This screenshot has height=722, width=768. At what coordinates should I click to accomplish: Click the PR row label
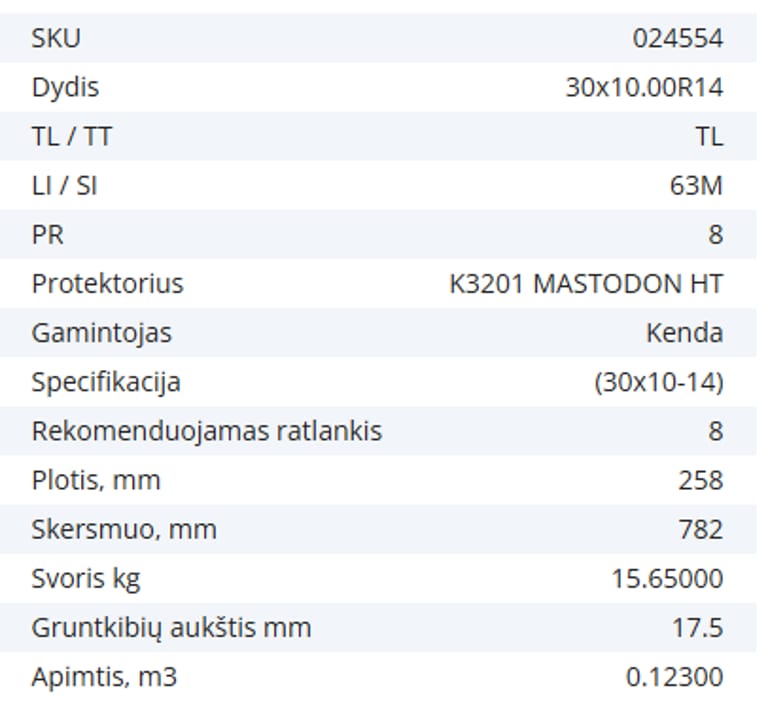tap(47, 235)
